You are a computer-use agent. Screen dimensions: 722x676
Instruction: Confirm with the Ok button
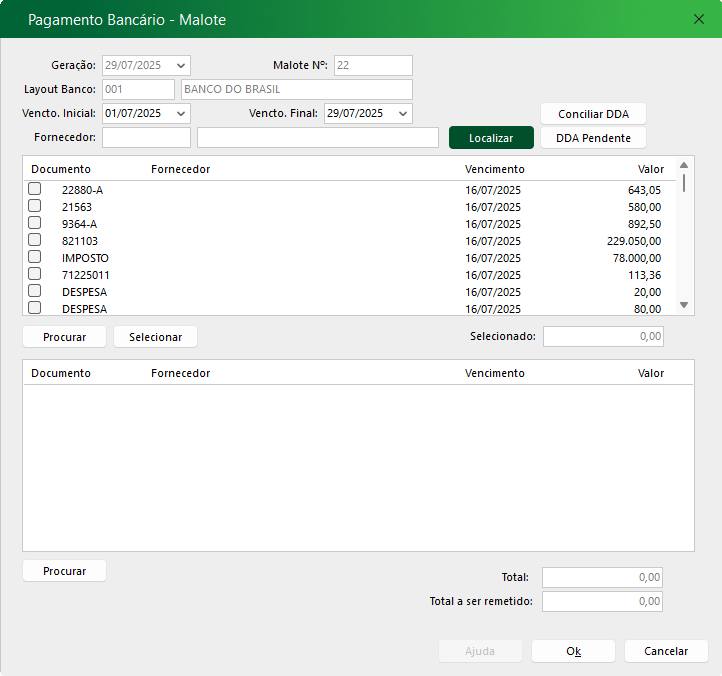(x=573, y=651)
